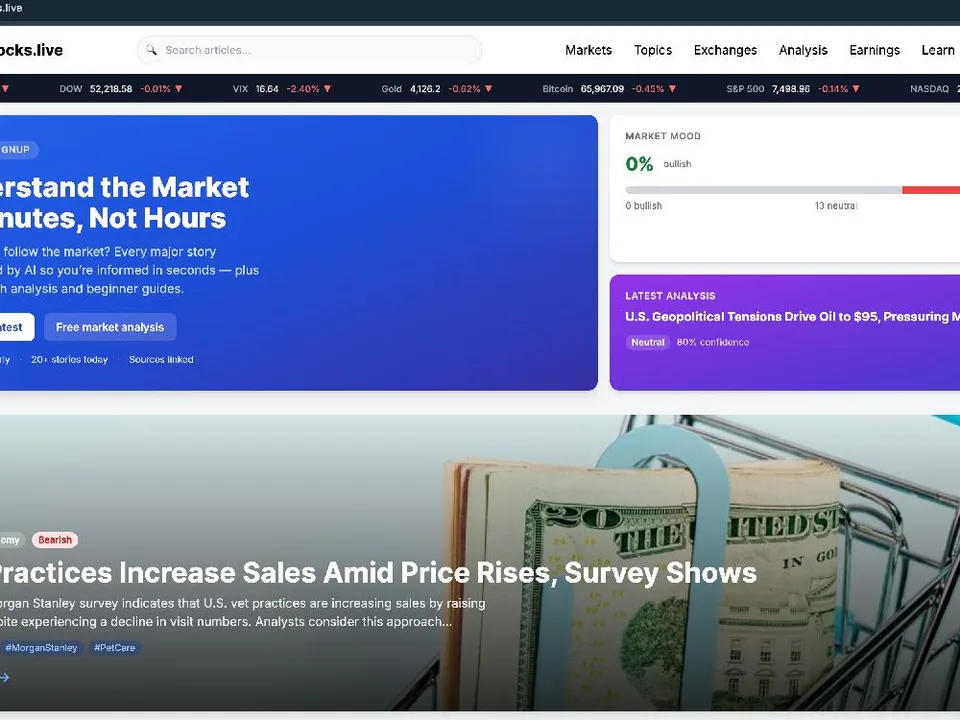
Task: Click the green '0%' market mood value
Action: 639,163
